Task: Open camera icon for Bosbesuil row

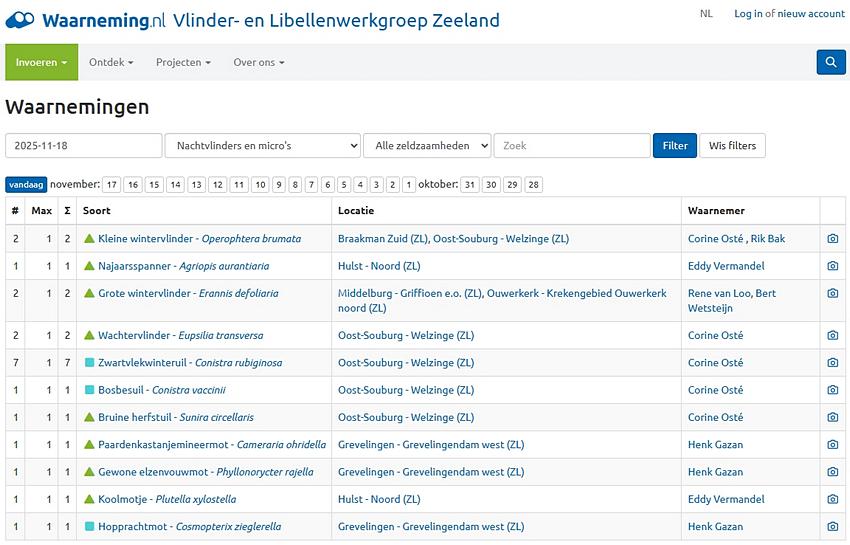Action: coord(833,390)
